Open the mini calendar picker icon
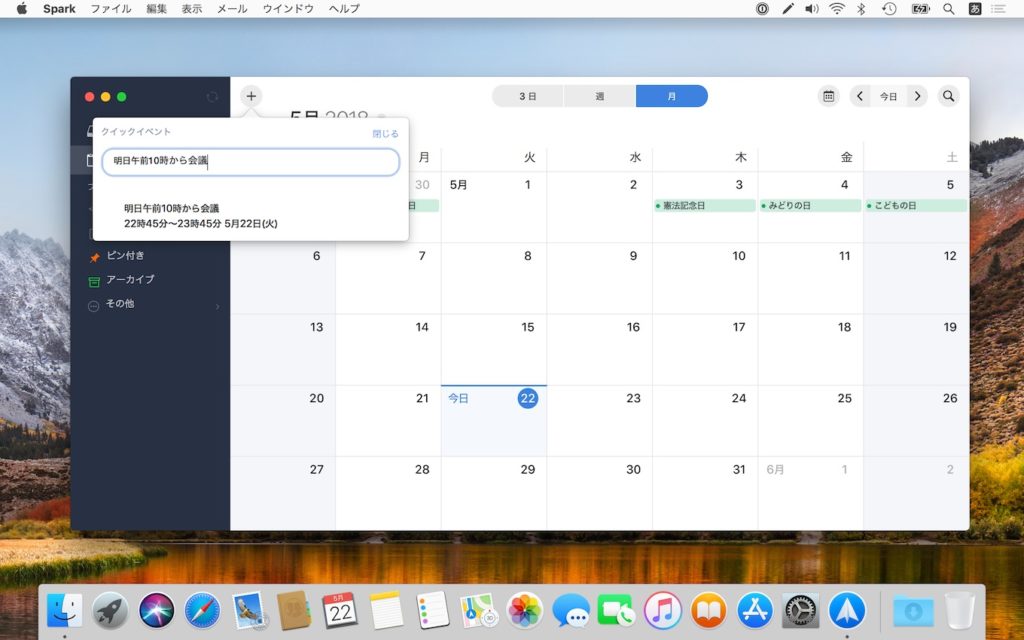 click(829, 96)
